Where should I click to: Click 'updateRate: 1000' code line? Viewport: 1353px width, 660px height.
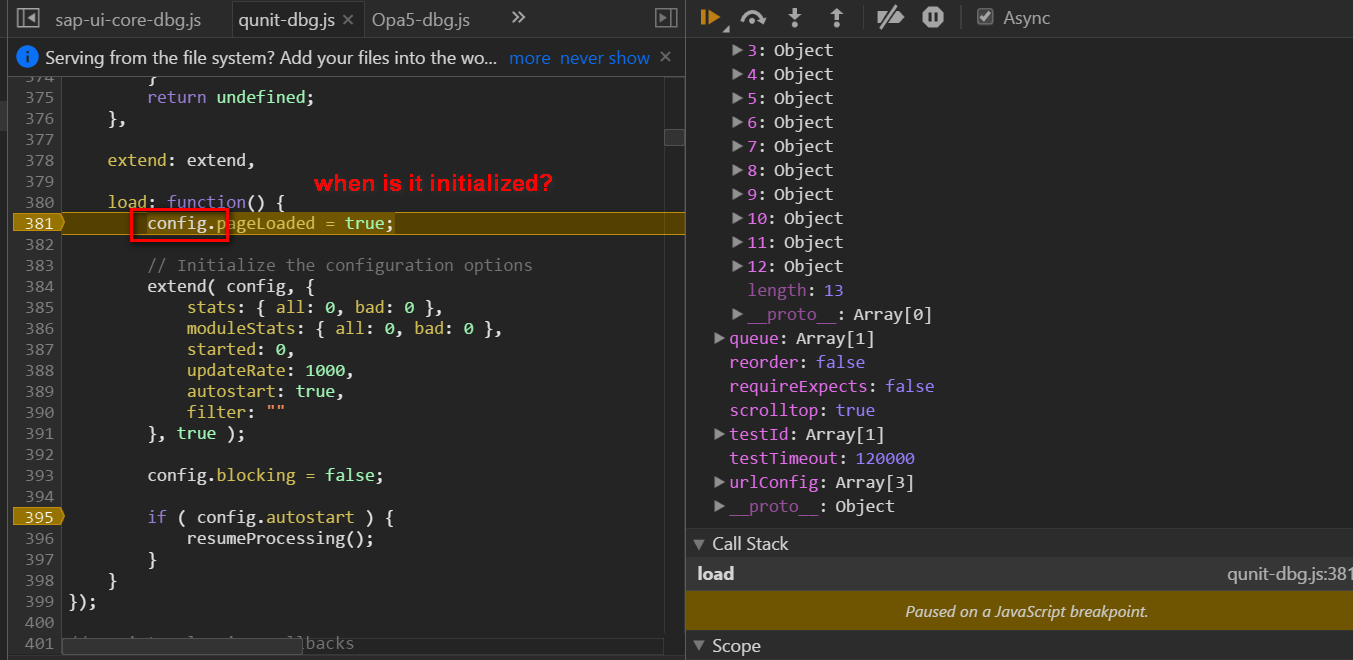coord(270,370)
